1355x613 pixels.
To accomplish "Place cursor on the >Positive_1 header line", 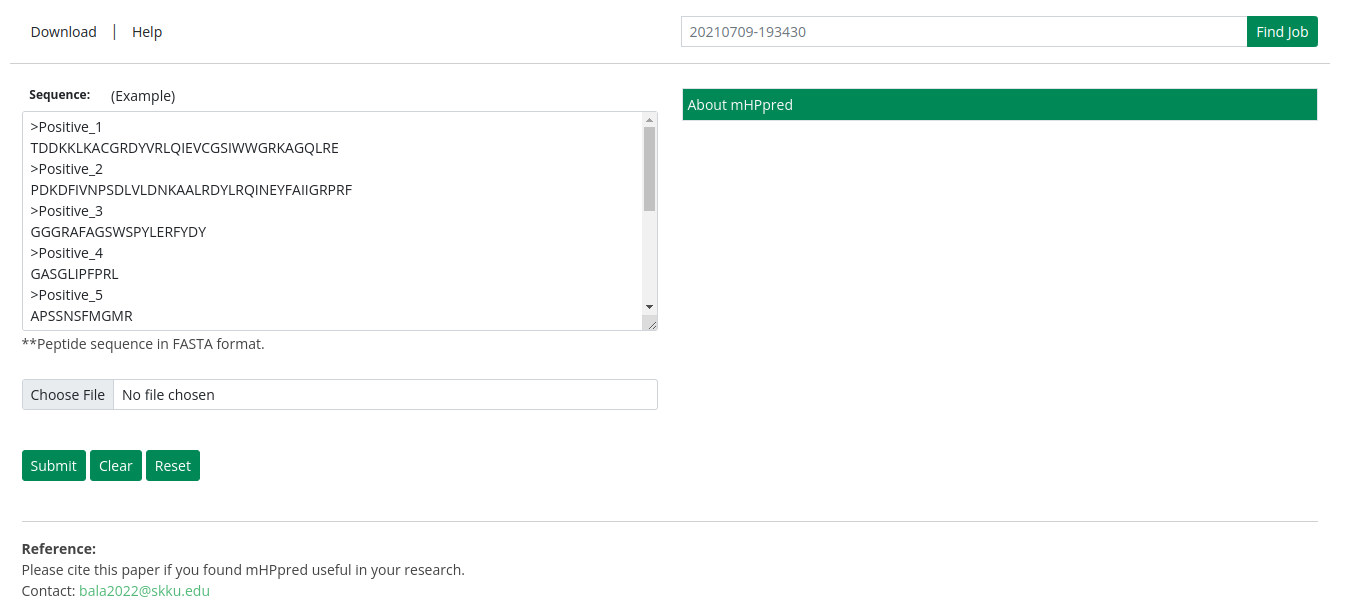I will pyautogui.click(x=67, y=127).
